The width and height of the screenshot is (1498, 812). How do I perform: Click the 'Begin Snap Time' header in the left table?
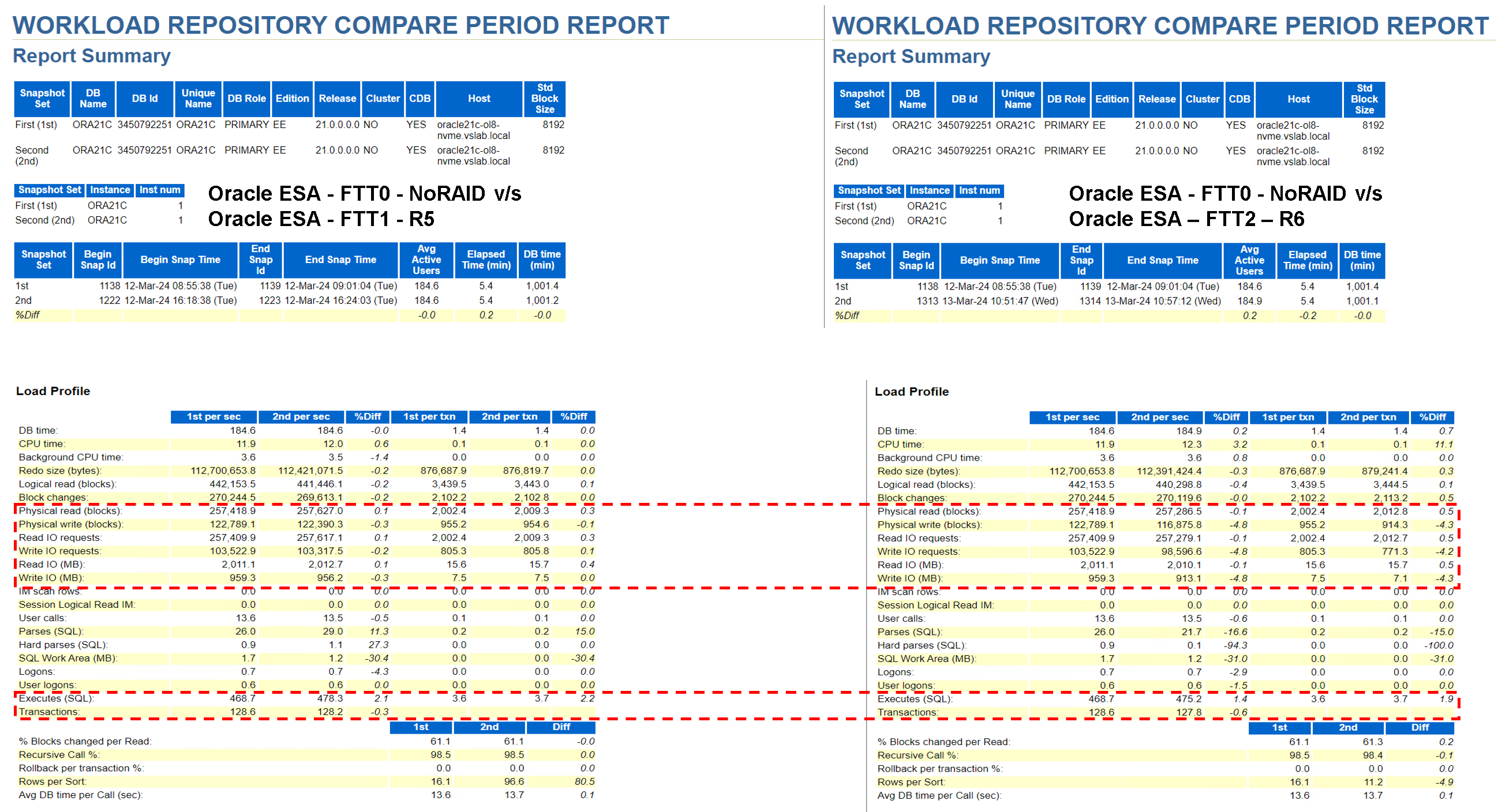click(180, 260)
